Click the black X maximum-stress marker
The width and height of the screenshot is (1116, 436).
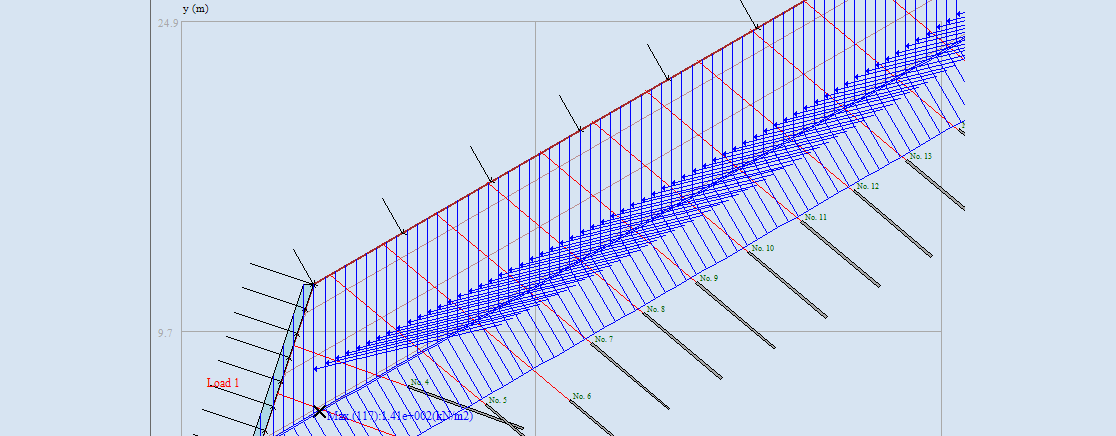coord(320,410)
